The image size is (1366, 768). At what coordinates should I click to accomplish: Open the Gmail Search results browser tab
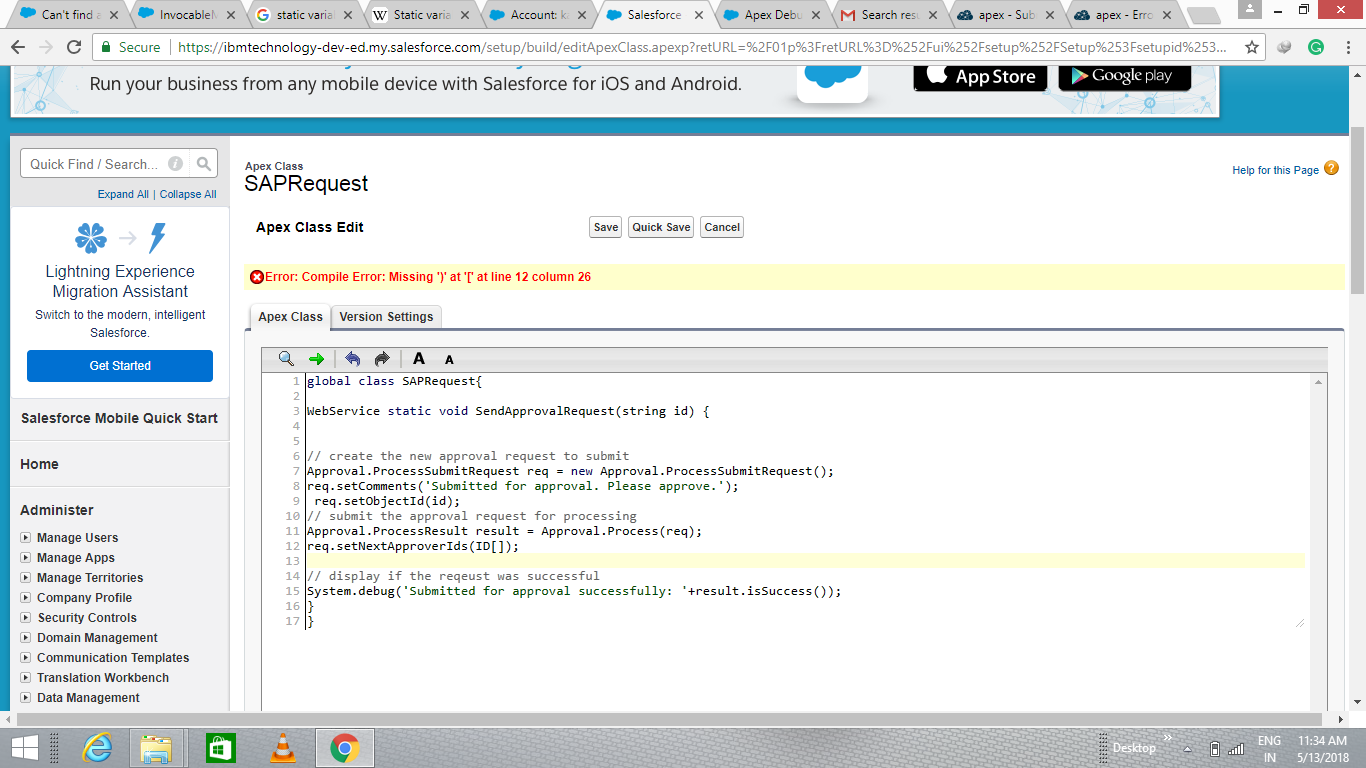(890, 15)
